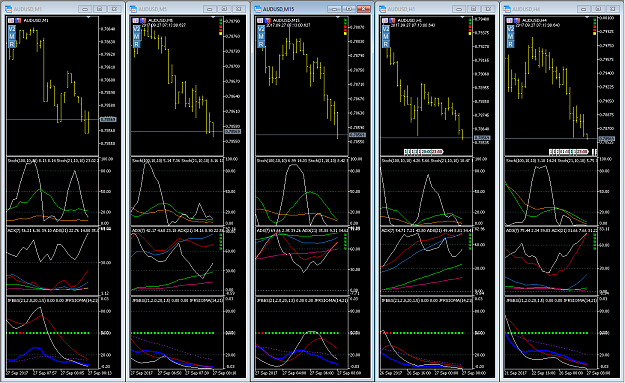Click the top green signal square in AUDUSD,M15

(x=345, y=19)
